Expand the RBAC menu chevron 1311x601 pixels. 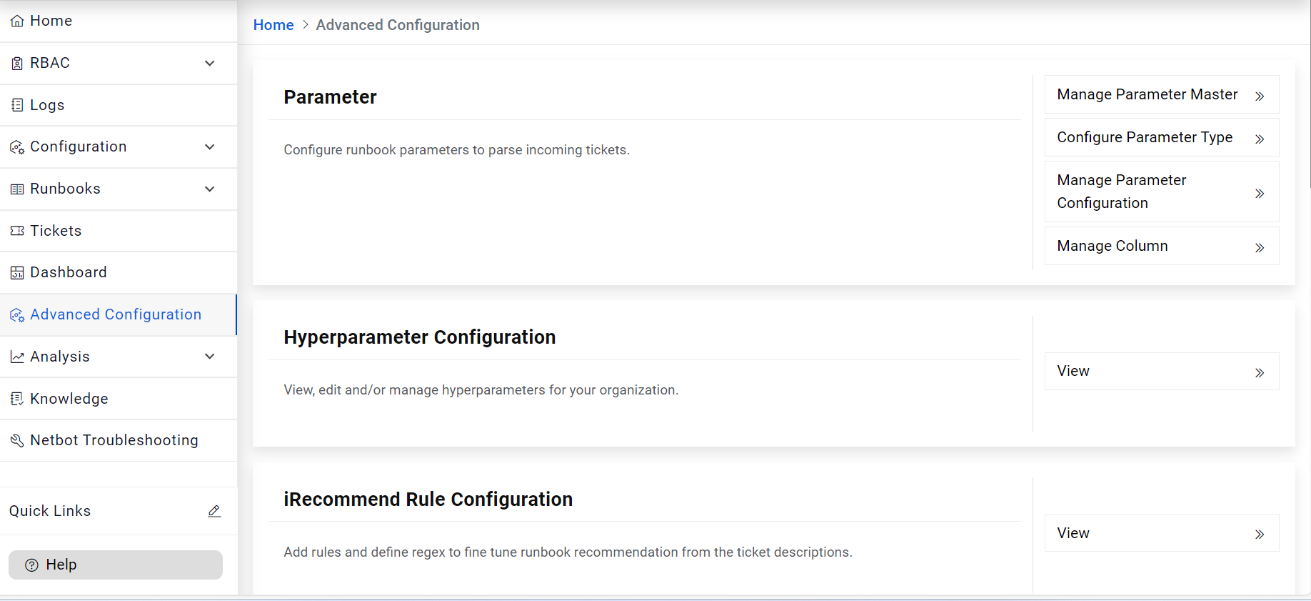(210, 63)
